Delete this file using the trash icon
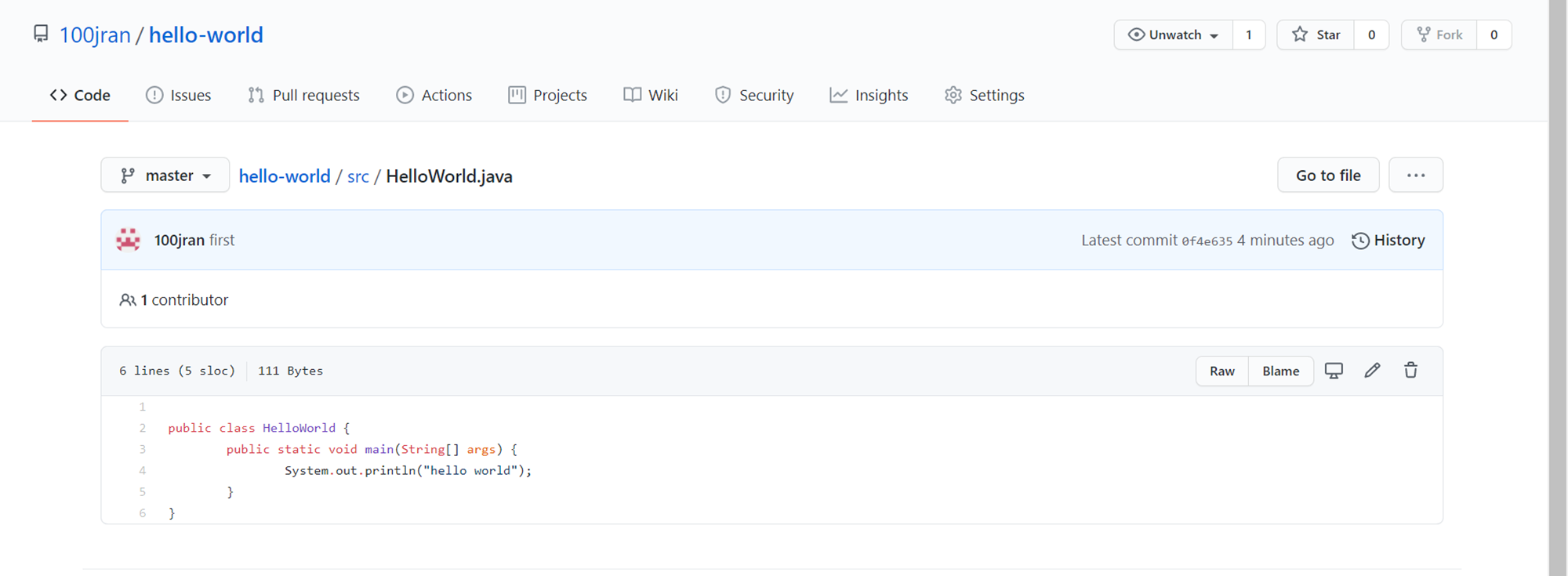1568x576 pixels. [x=1410, y=371]
